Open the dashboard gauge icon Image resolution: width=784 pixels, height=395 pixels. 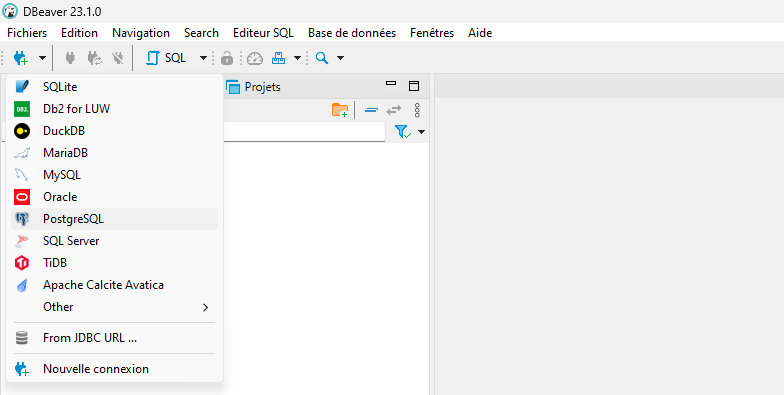click(x=255, y=58)
